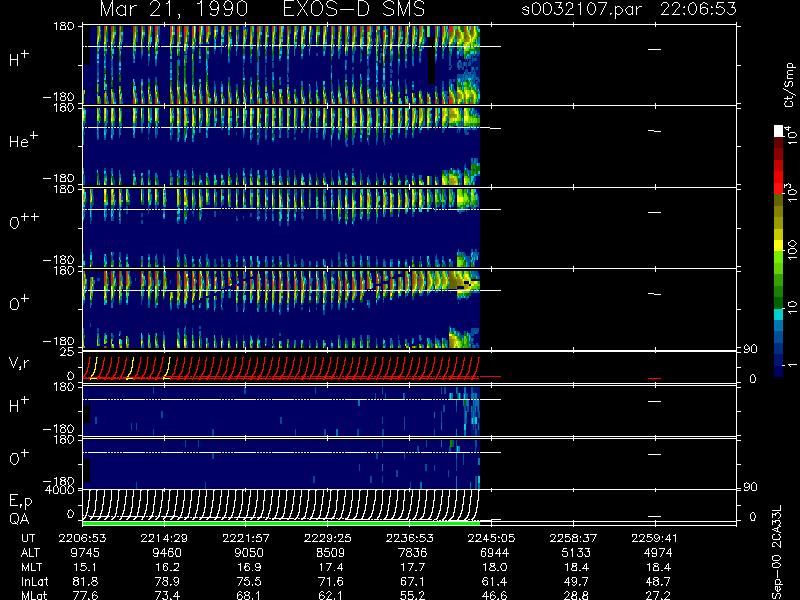Click the ALT value '6944'

[x=494, y=553]
